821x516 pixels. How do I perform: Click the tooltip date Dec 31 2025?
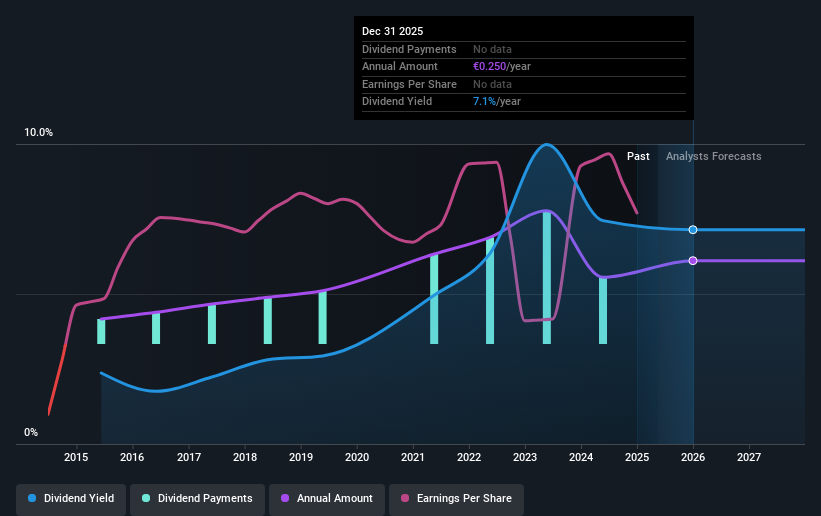click(x=392, y=31)
